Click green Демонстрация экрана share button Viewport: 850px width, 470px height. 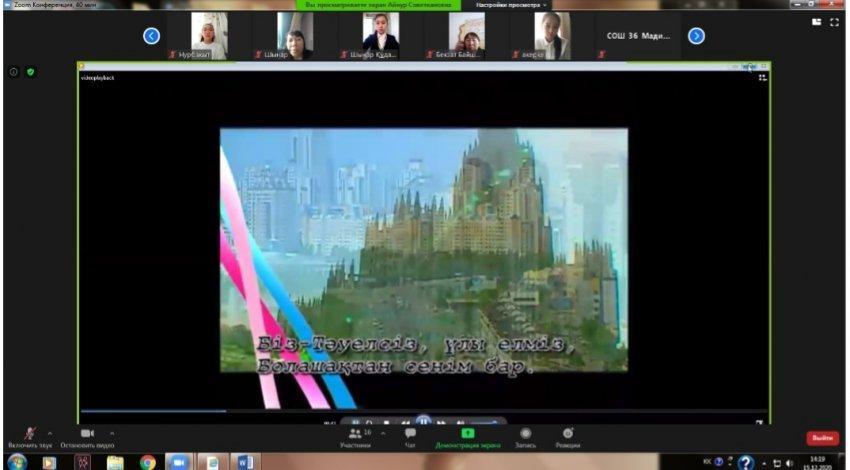tap(467, 439)
